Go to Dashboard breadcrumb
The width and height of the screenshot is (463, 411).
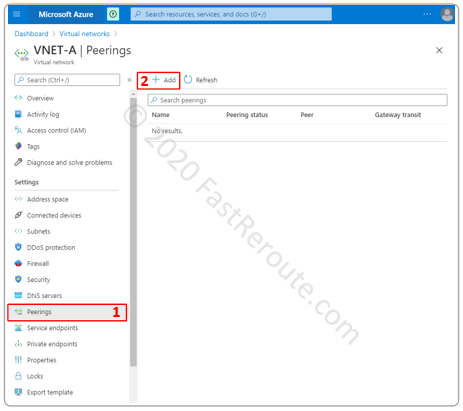point(31,34)
